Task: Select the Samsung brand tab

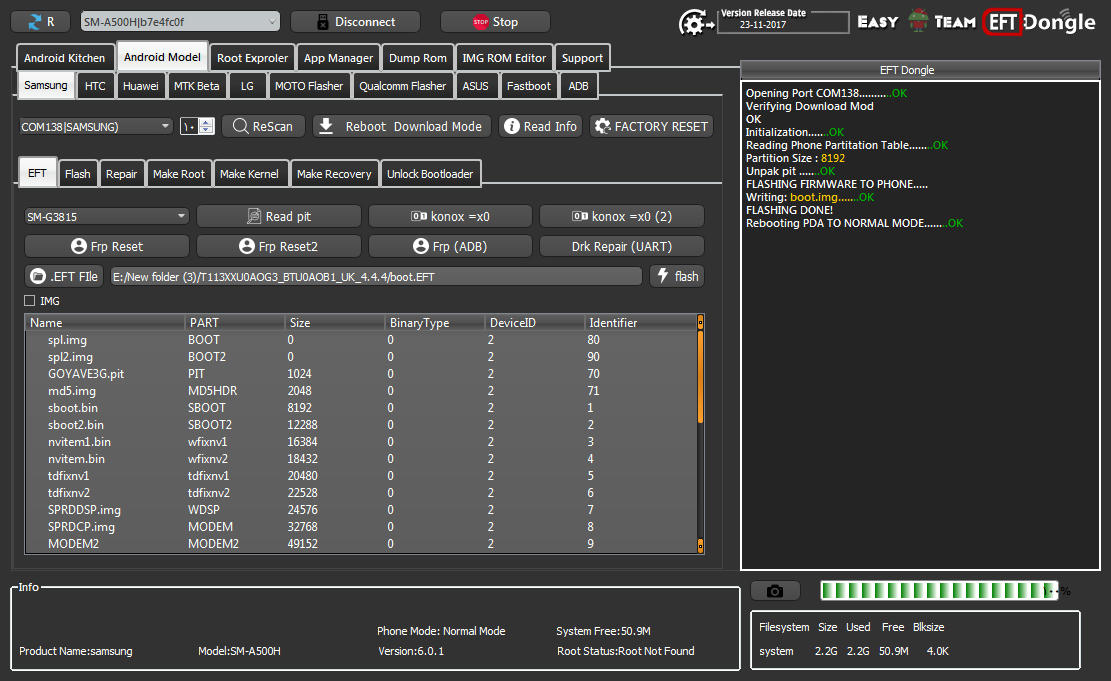Action: tap(45, 85)
